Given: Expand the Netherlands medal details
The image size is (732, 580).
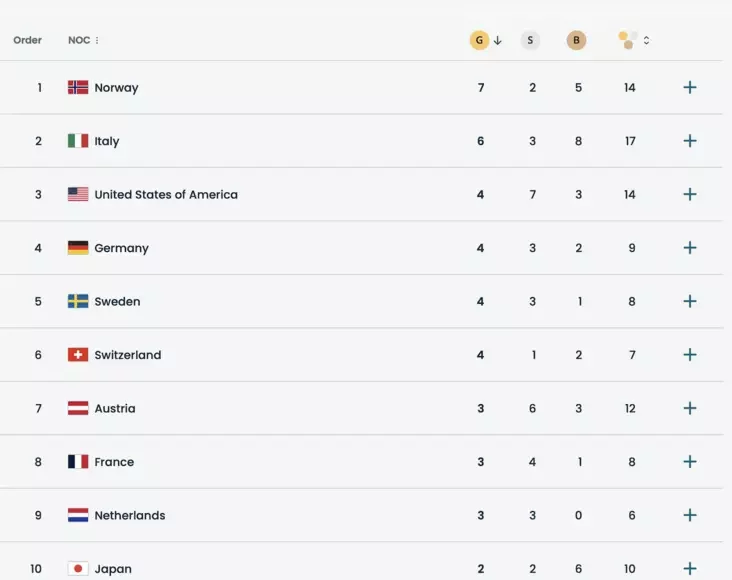Looking at the screenshot, I should point(689,515).
